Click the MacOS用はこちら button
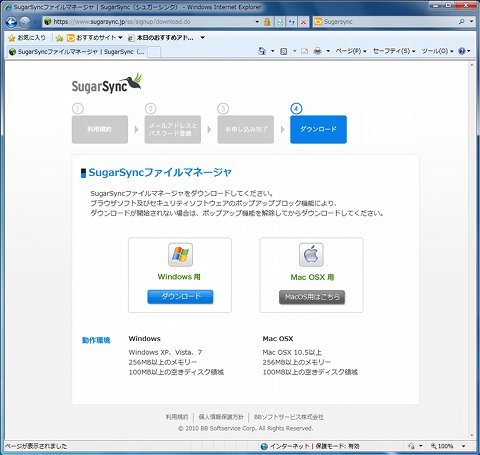Image resolution: width=480 pixels, height=455 pixels. coord(312,297)
